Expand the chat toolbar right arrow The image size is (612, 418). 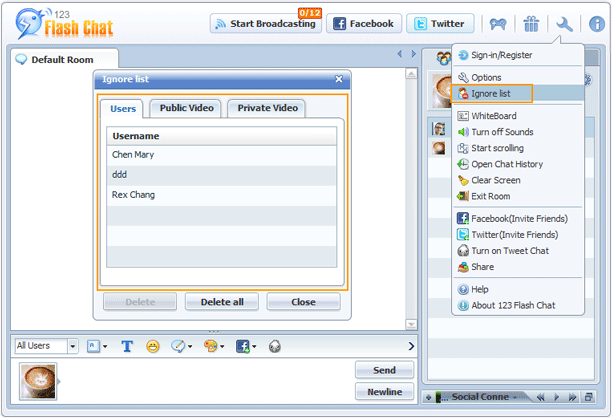pos(411,346)
